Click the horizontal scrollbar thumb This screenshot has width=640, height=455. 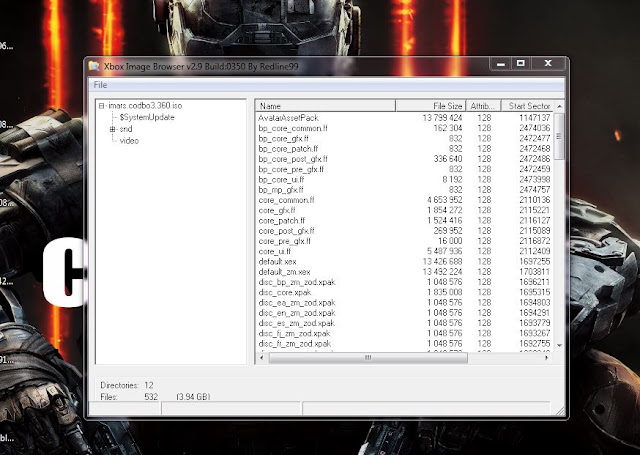[x=368, y=358]
